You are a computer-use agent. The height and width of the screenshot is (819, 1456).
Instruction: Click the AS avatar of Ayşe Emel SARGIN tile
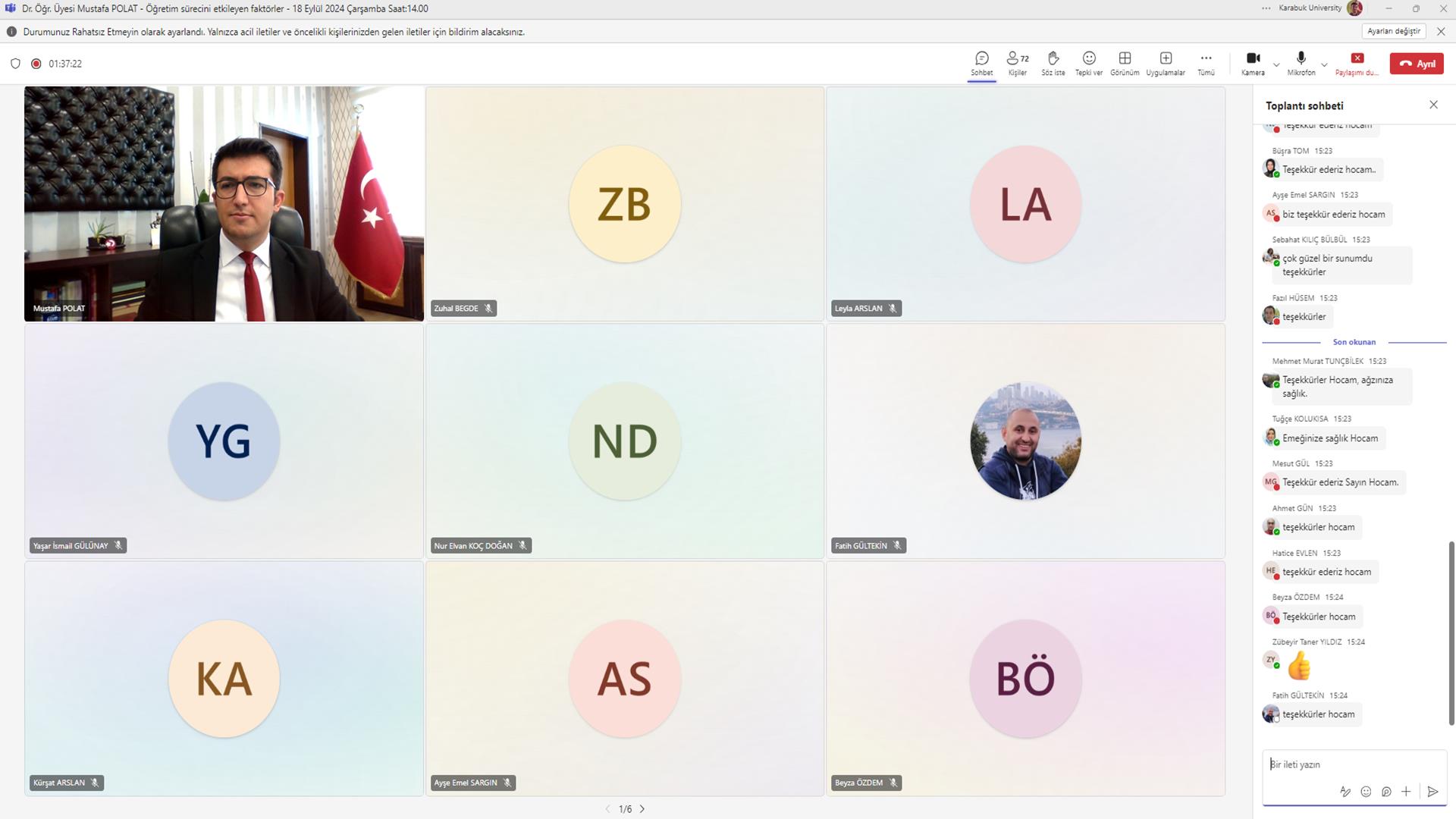625,678
